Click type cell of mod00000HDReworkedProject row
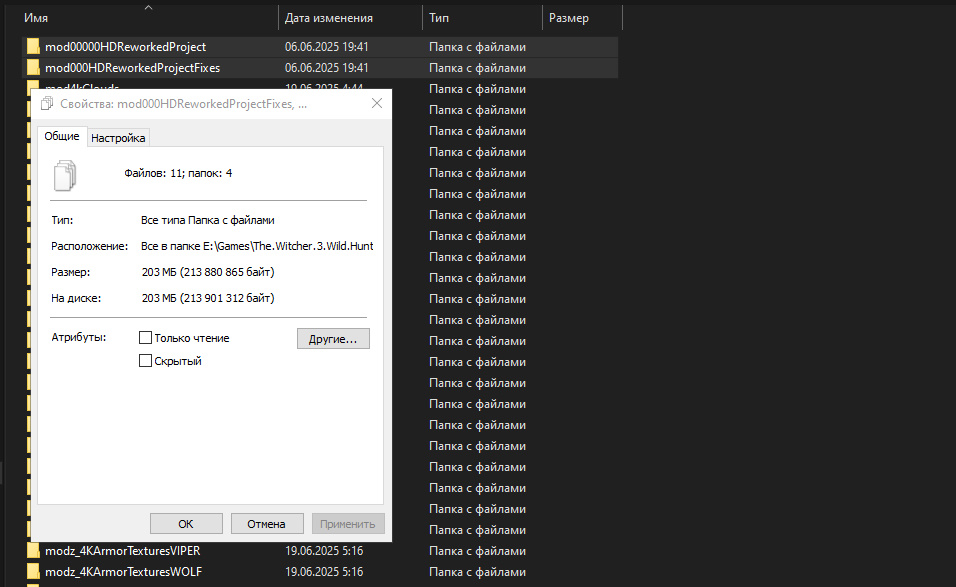This screenshot has width=956, height=587. pyautogui.click(x=477, y=47)
